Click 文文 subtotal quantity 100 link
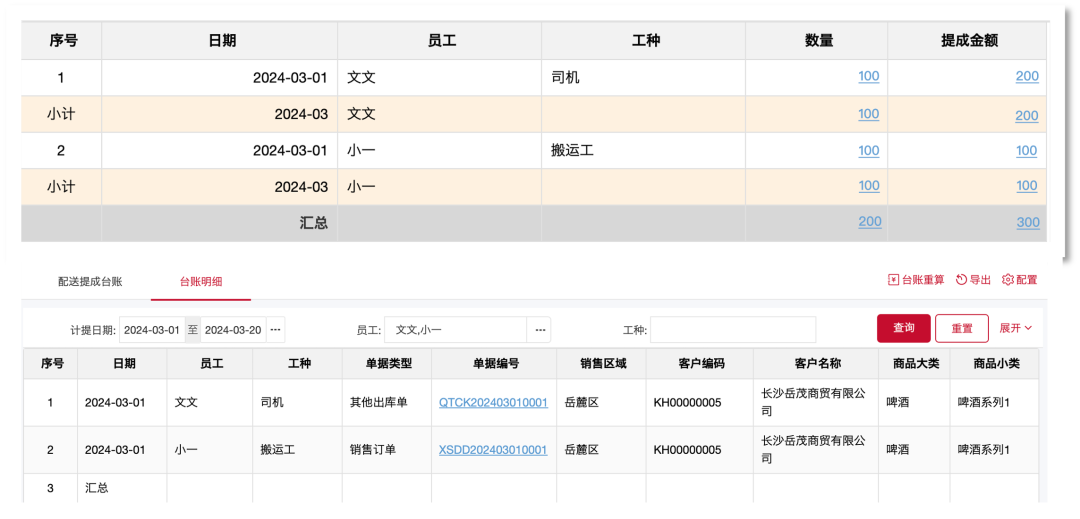This screenshot has height=519, width=1080. click(x=869, y=114)
